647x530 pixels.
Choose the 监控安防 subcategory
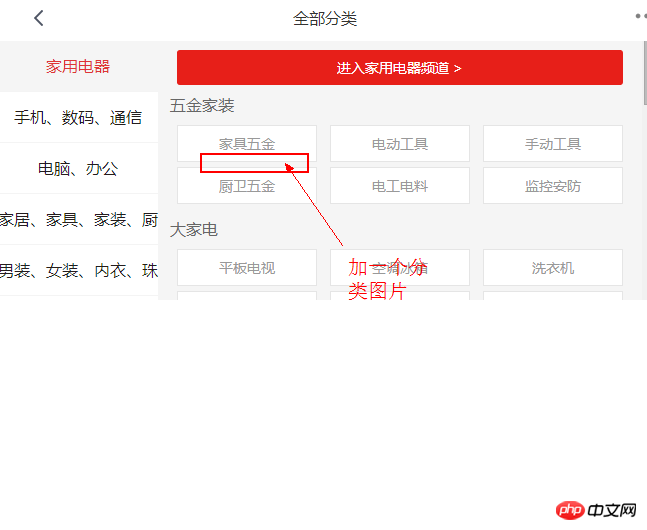pos(553,186)
